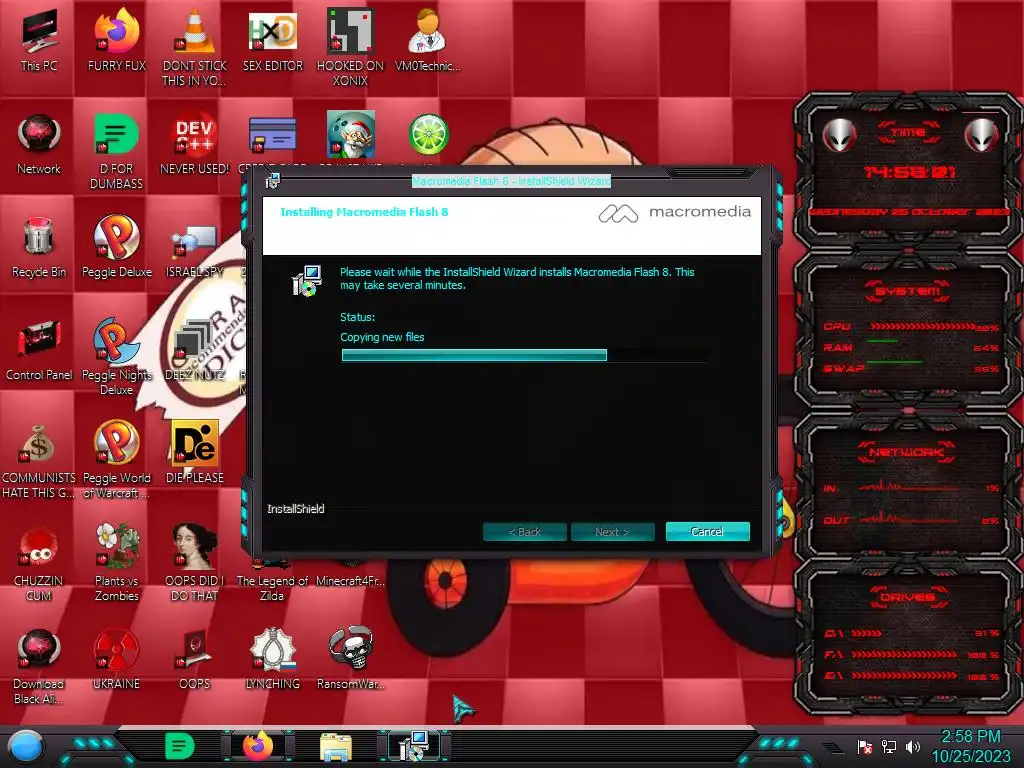Open the Action Center flag tray icon

point(865,747)
